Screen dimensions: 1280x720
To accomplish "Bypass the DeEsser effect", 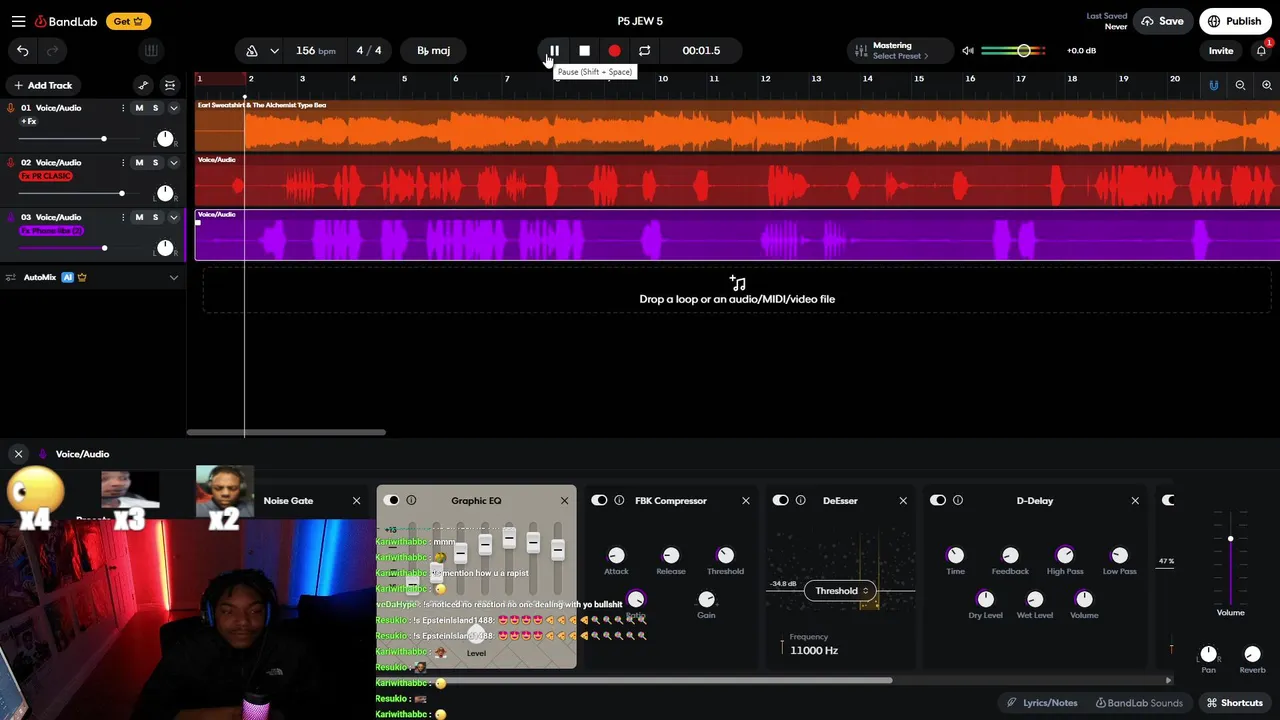I will tap(780, 501).
